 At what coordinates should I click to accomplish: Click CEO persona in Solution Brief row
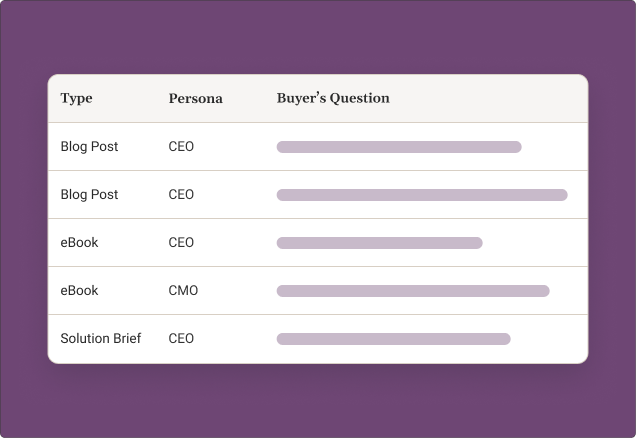181,339
